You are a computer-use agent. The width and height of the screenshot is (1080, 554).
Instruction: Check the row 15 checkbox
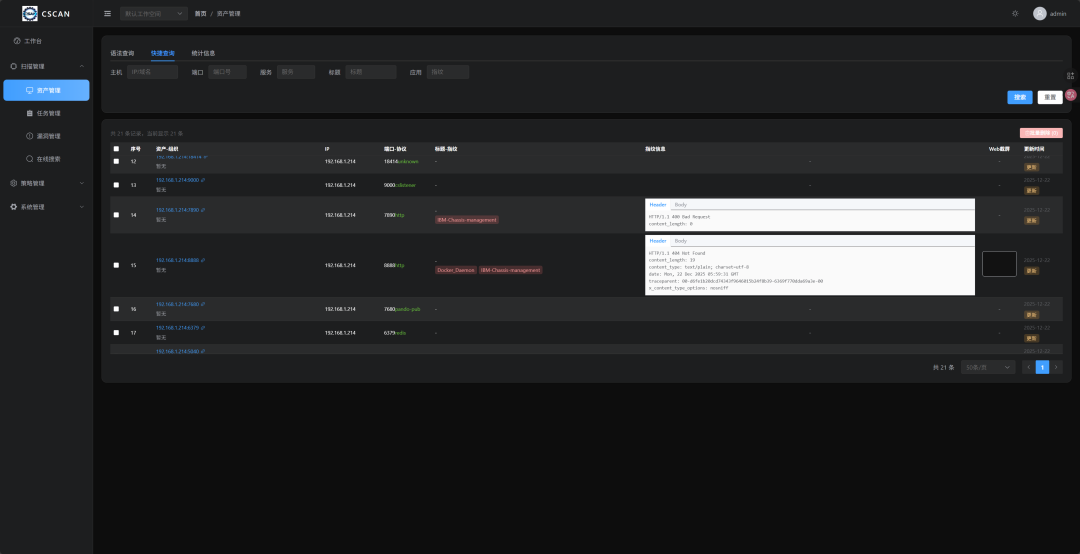coord(116,265)
